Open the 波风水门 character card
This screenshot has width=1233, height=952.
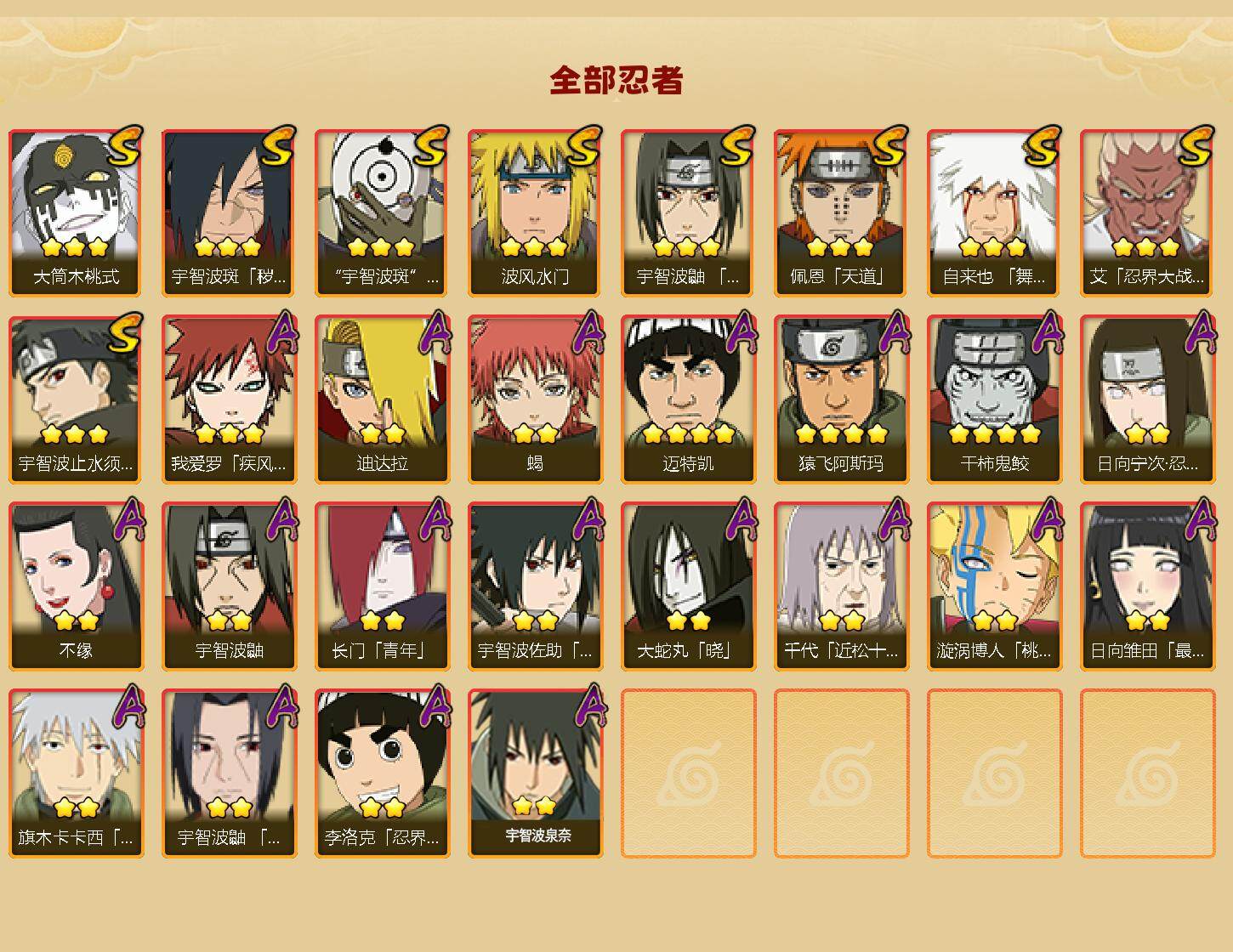click(535, 212)
